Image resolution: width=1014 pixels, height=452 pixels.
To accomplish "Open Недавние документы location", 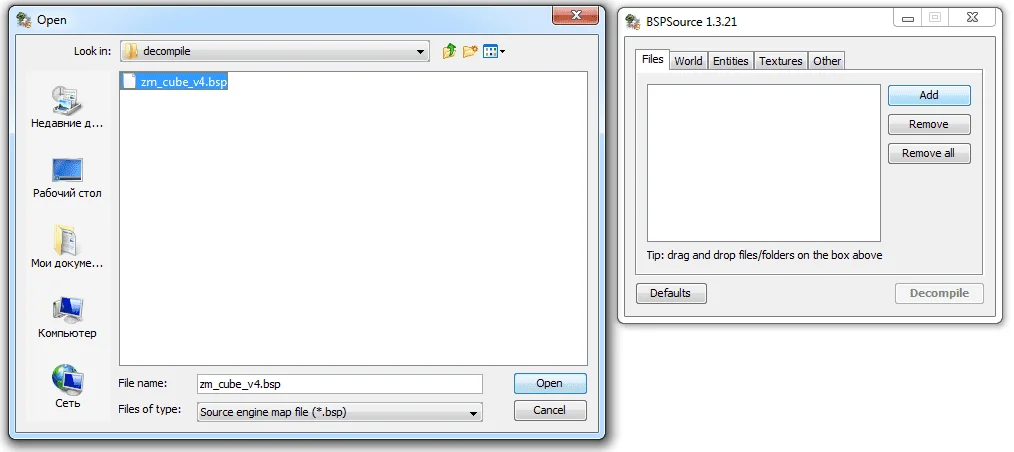I will [67, 107].
